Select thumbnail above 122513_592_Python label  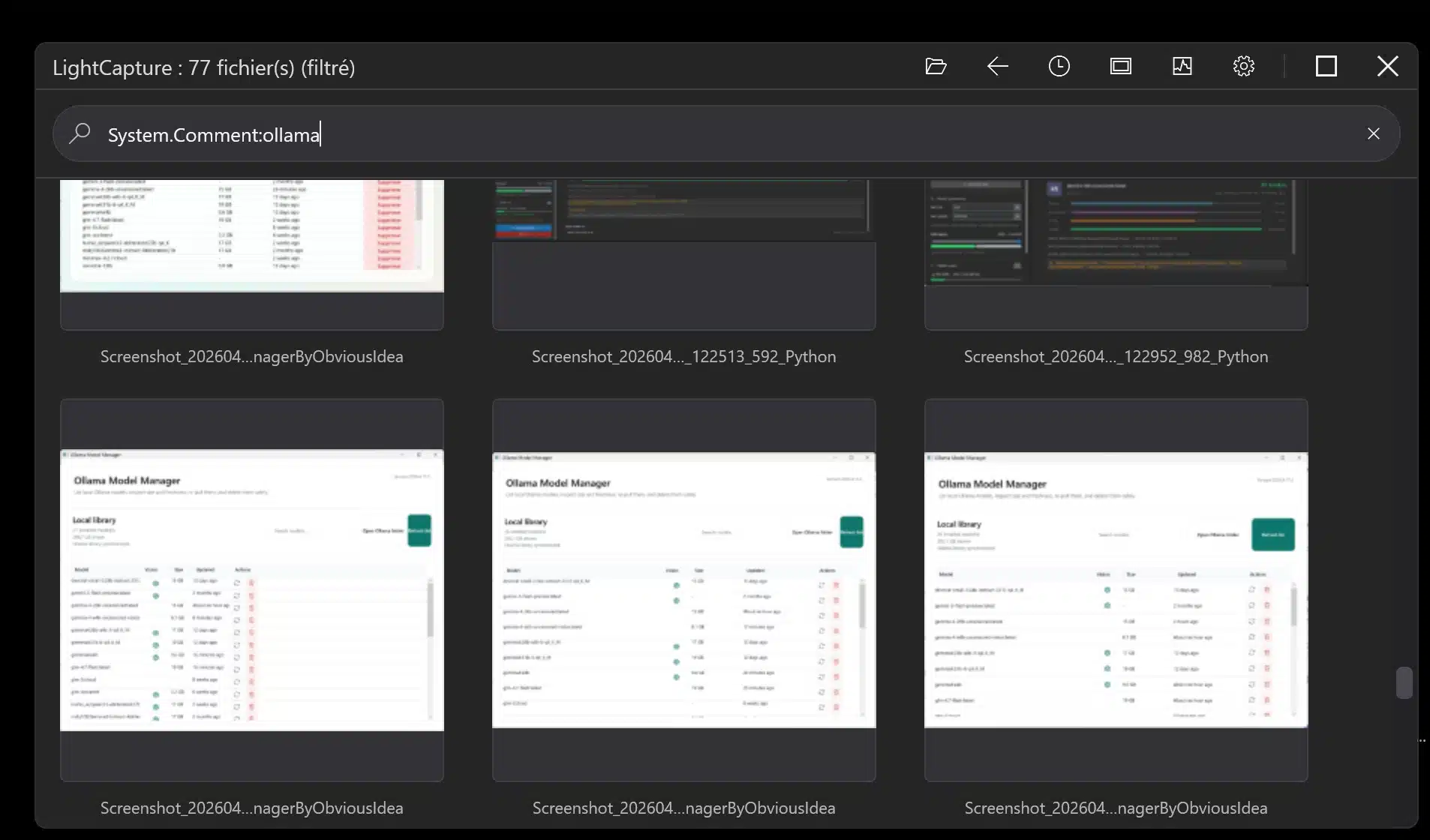pyautogui.click(x=684, y=255)
